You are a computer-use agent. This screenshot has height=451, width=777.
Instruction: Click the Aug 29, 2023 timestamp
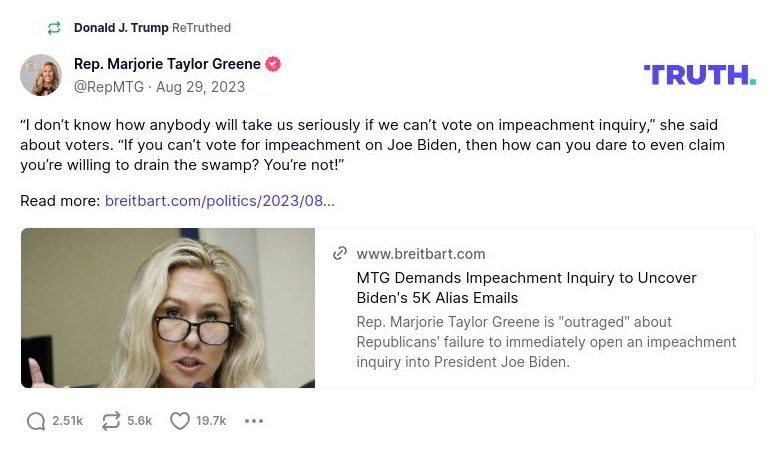coord(200,87)
